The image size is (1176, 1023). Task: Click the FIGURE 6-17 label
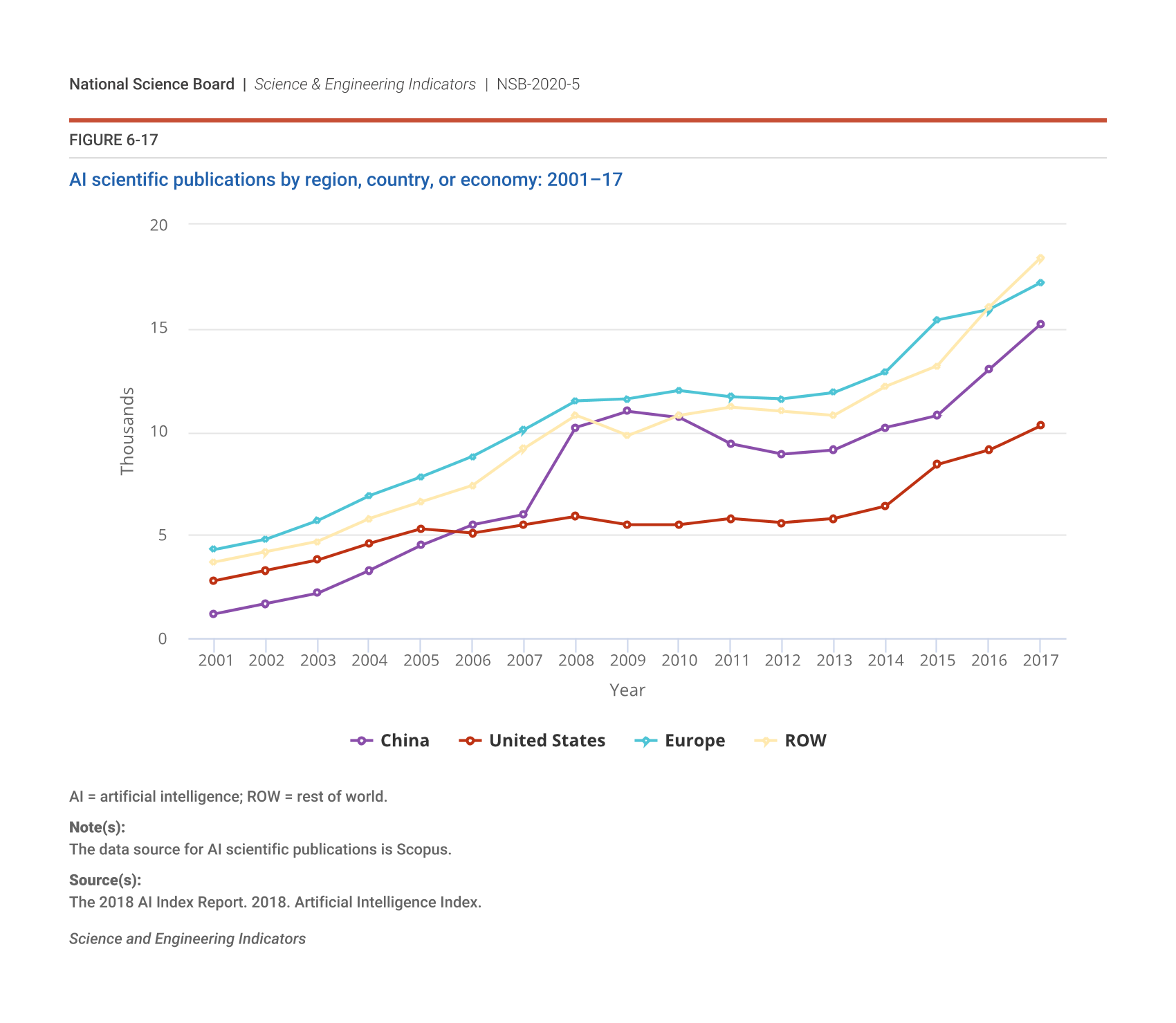point(113,140)
